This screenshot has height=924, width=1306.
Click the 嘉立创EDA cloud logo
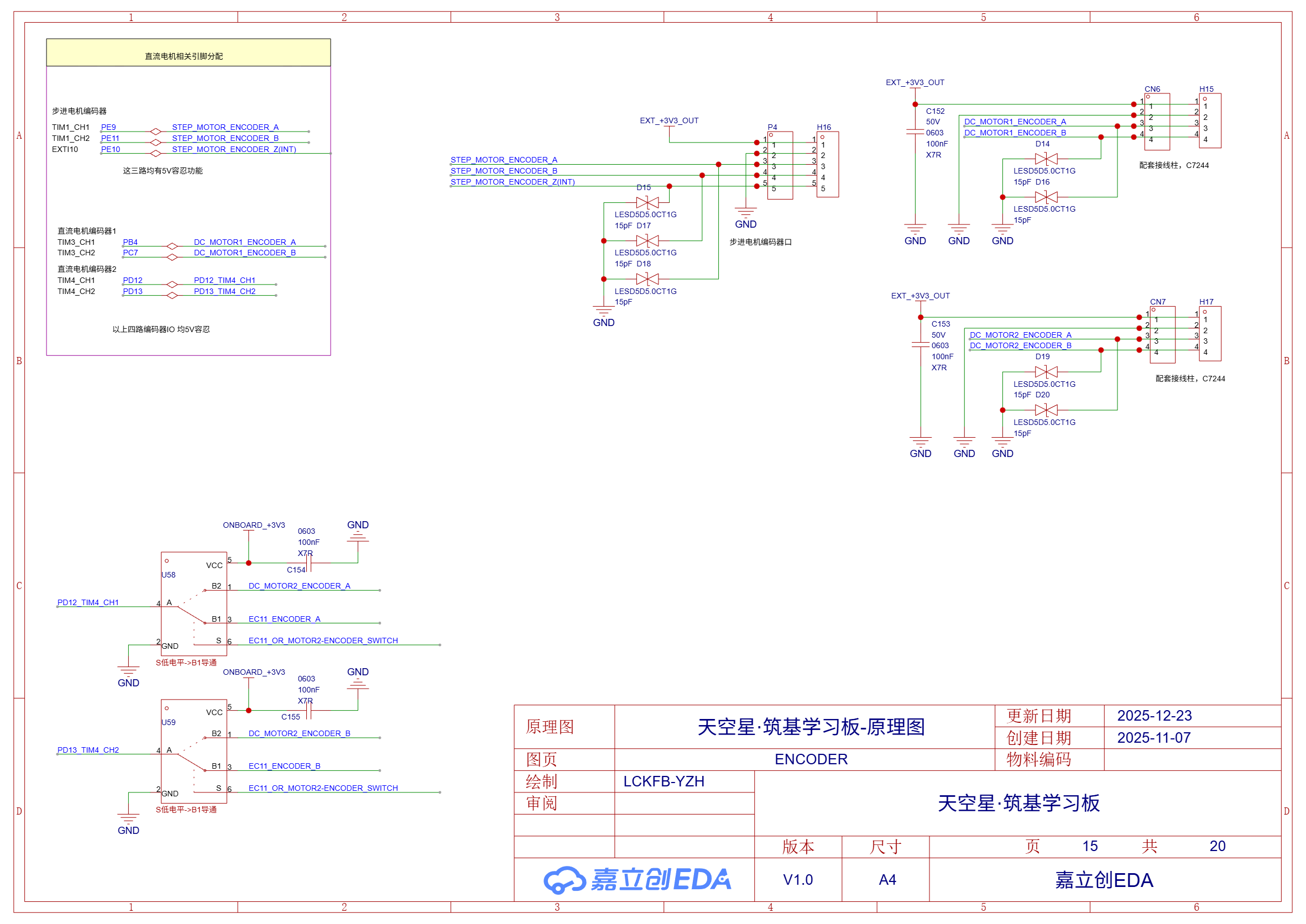click(x=635, y=879)
